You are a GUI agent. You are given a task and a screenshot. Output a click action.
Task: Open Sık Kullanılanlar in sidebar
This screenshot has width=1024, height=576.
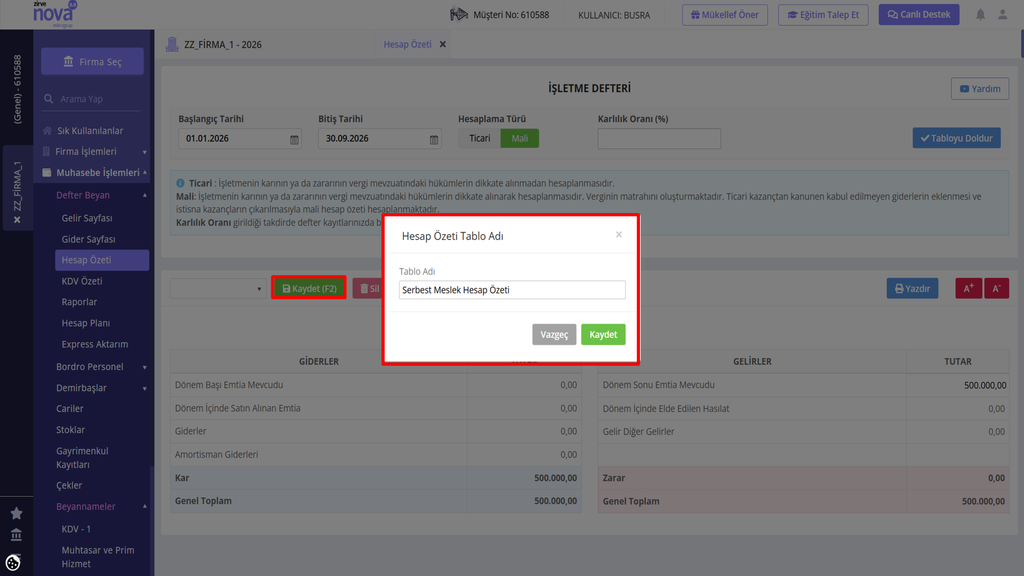coord(89,131)
